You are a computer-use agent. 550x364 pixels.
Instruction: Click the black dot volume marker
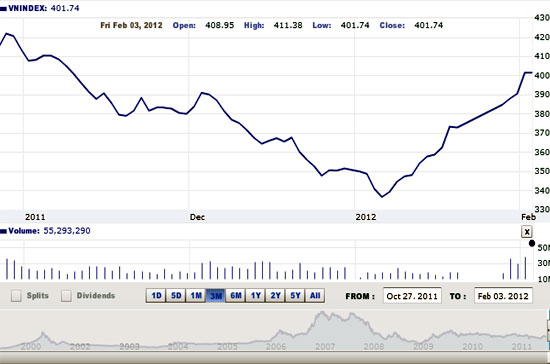click(532, 243)
